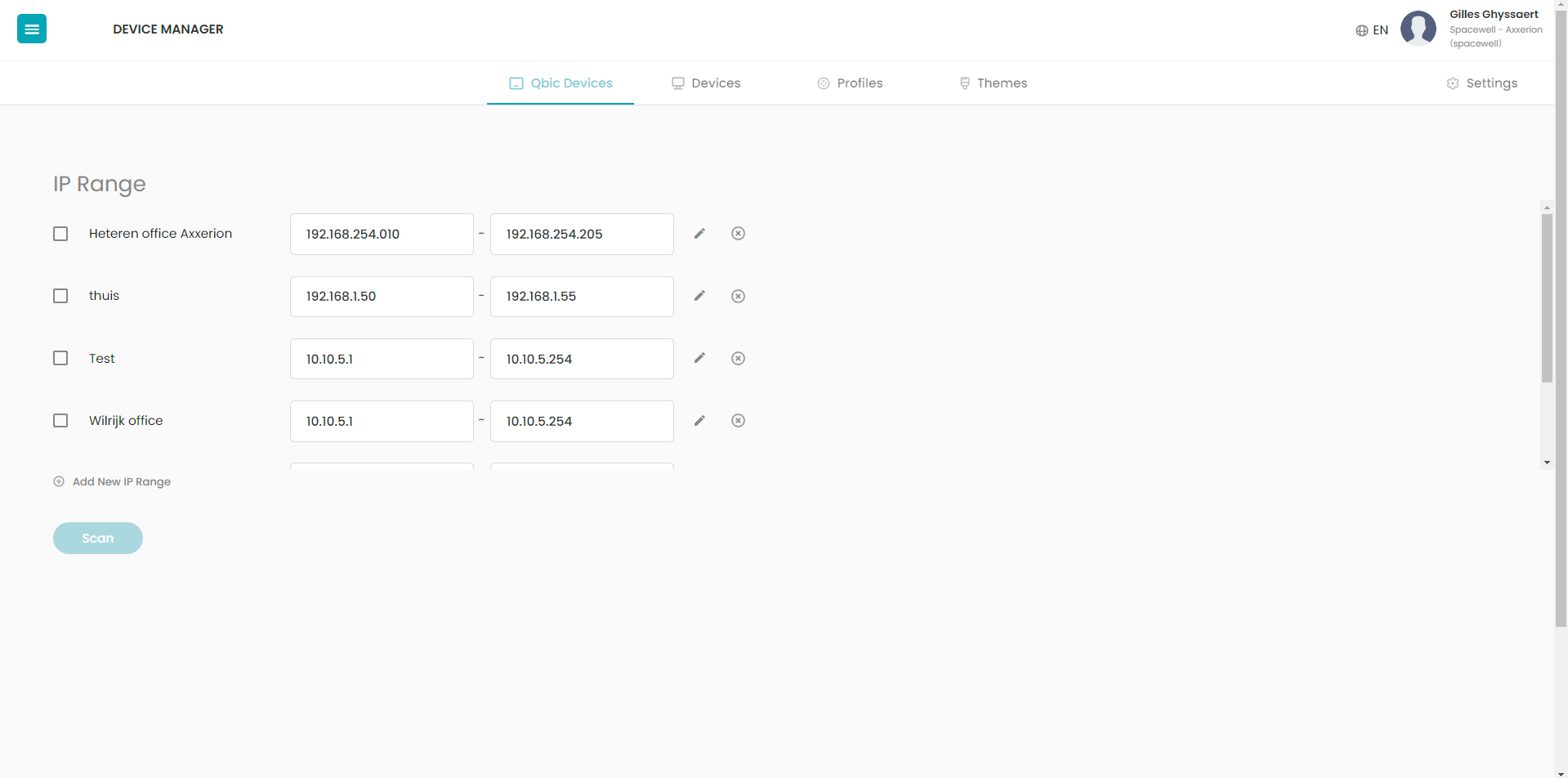
Task: Check the Heteren office Axxerion checkbox
Action: [60, 234]
